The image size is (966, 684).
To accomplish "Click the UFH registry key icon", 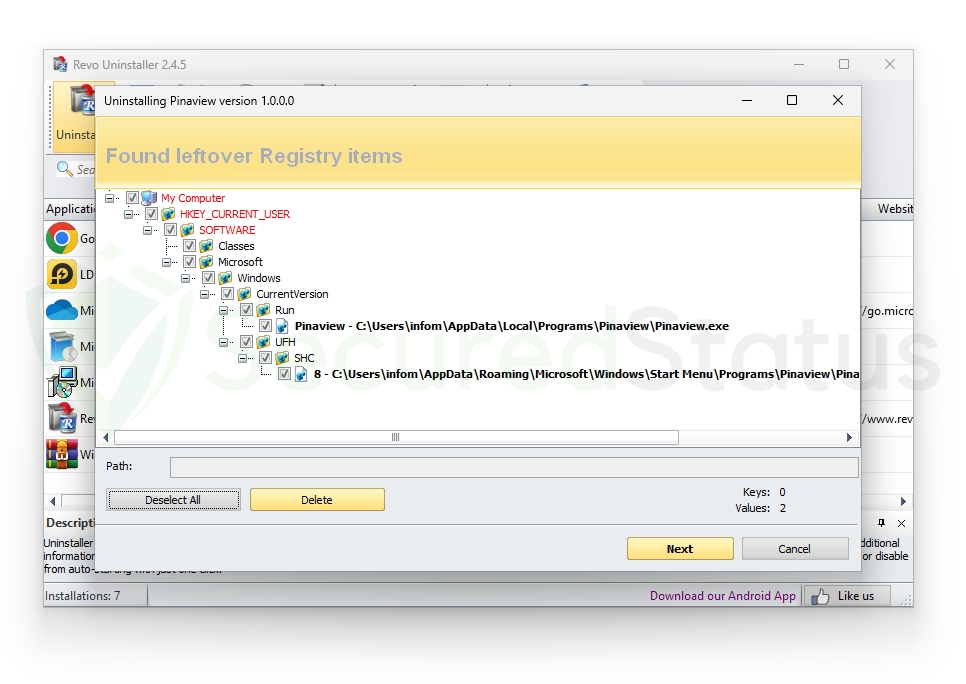I will click(x=264, y=342).
